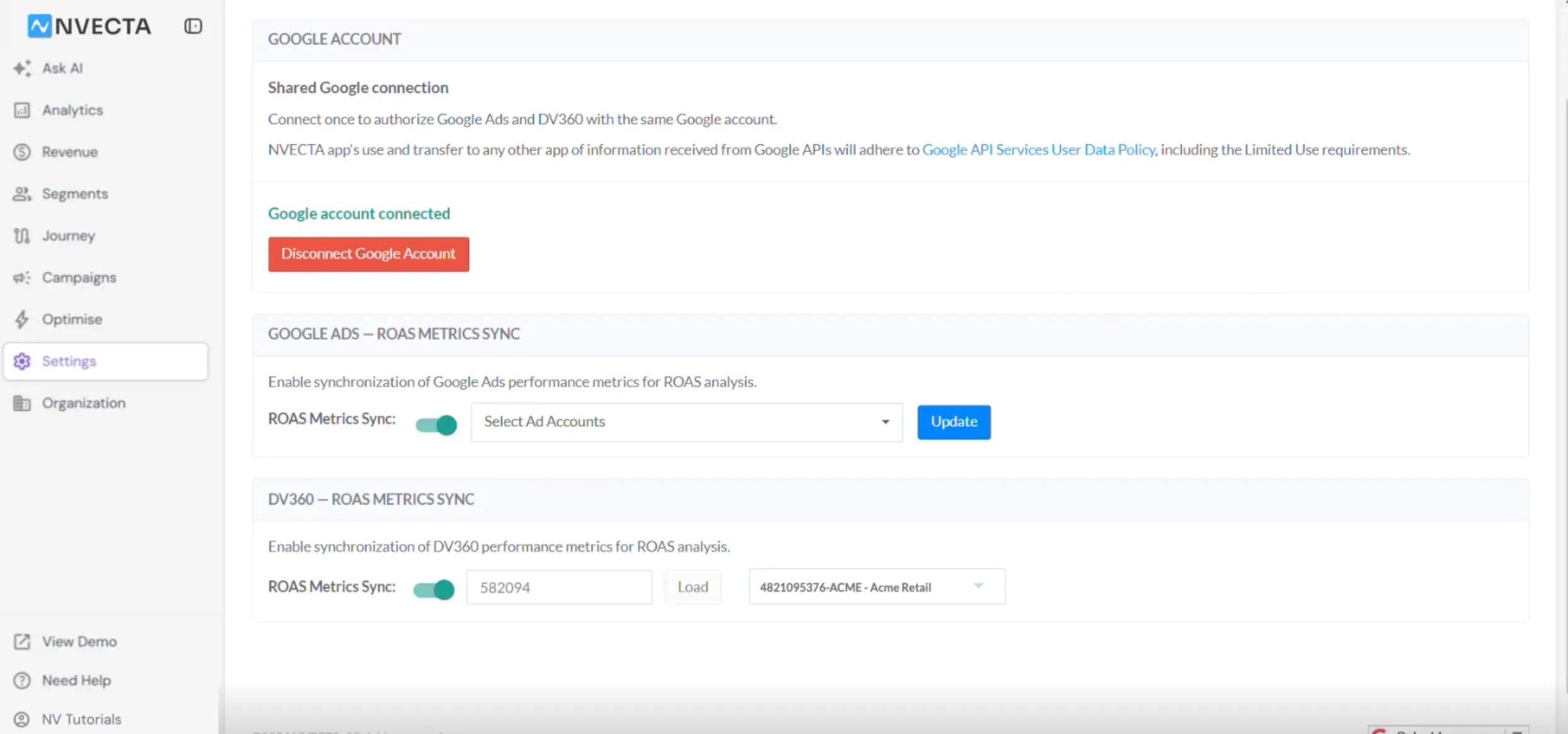This screenshot has width=1568, height=734.
Task: Click the Need Help label
Action: pos(76,680)
